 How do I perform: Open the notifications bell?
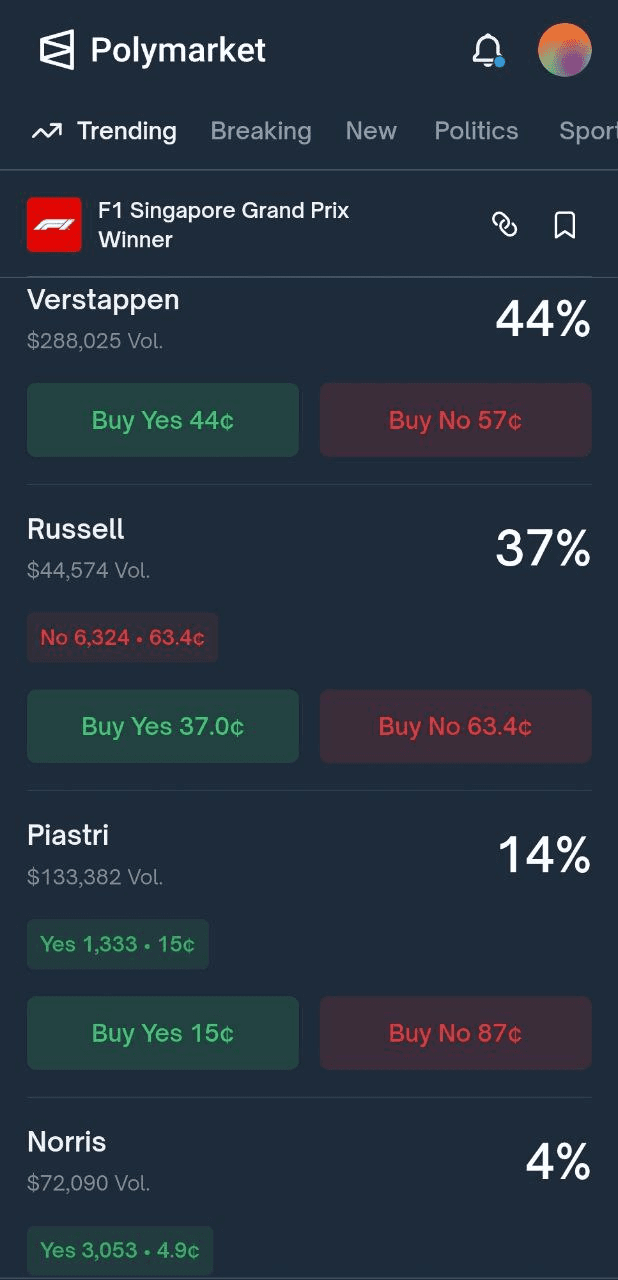coord(487,50)
